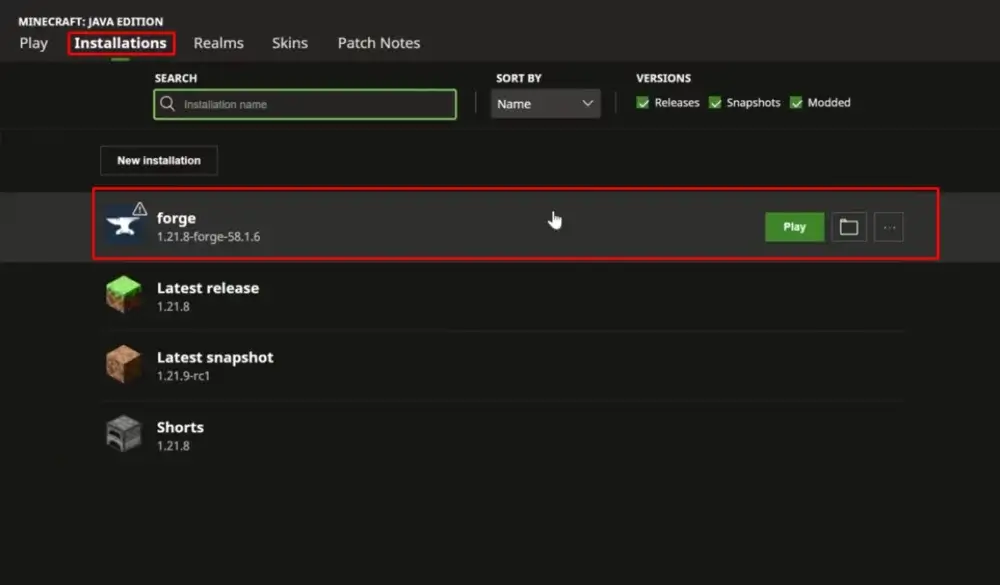Open the three-dot menu for forge

[889, 227]
